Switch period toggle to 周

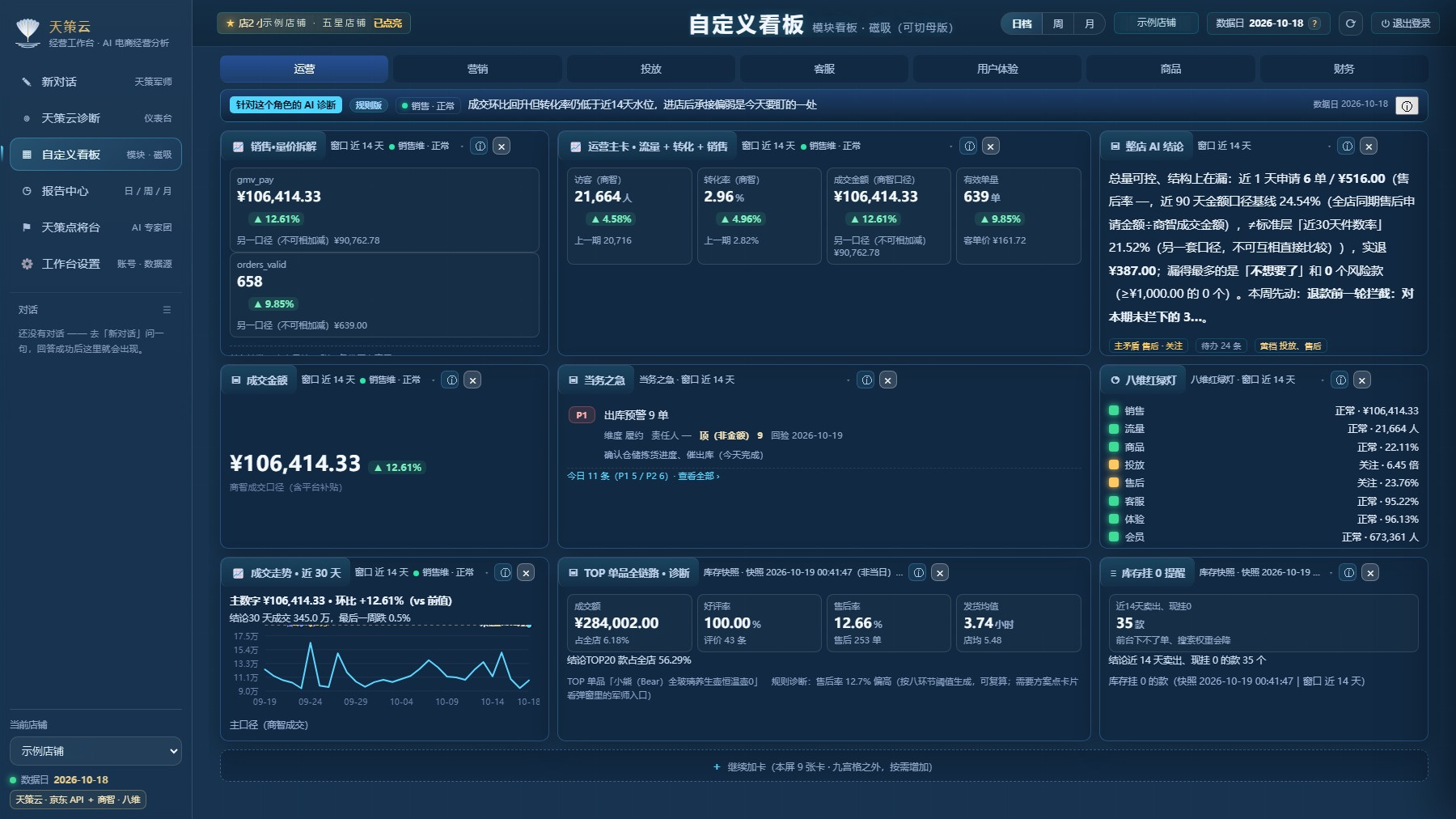[x=1058, y=23]
